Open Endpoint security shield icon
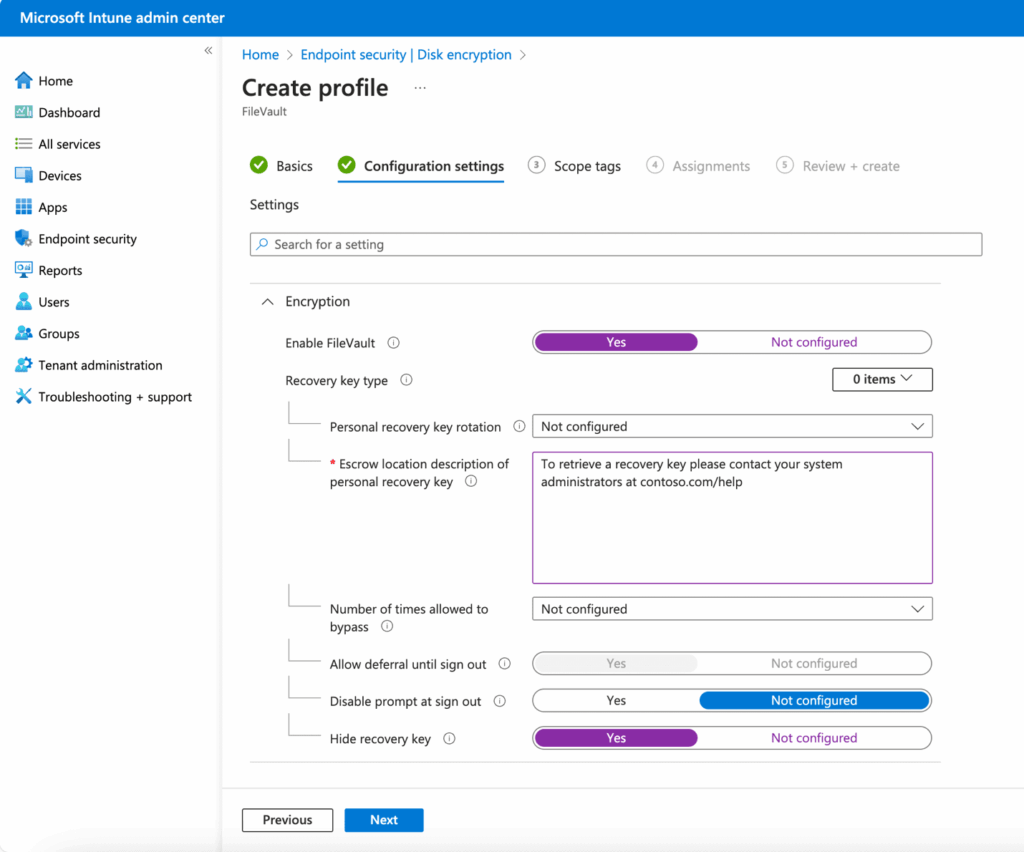The image size is (1024, 852). [24, 239]
